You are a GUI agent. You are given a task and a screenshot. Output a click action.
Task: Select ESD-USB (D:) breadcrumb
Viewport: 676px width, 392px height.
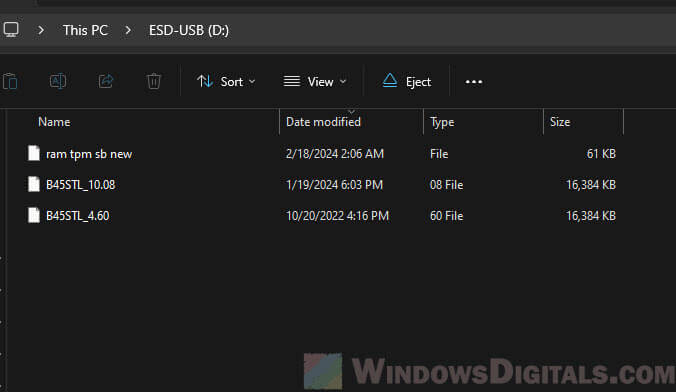tap(189, 30)
